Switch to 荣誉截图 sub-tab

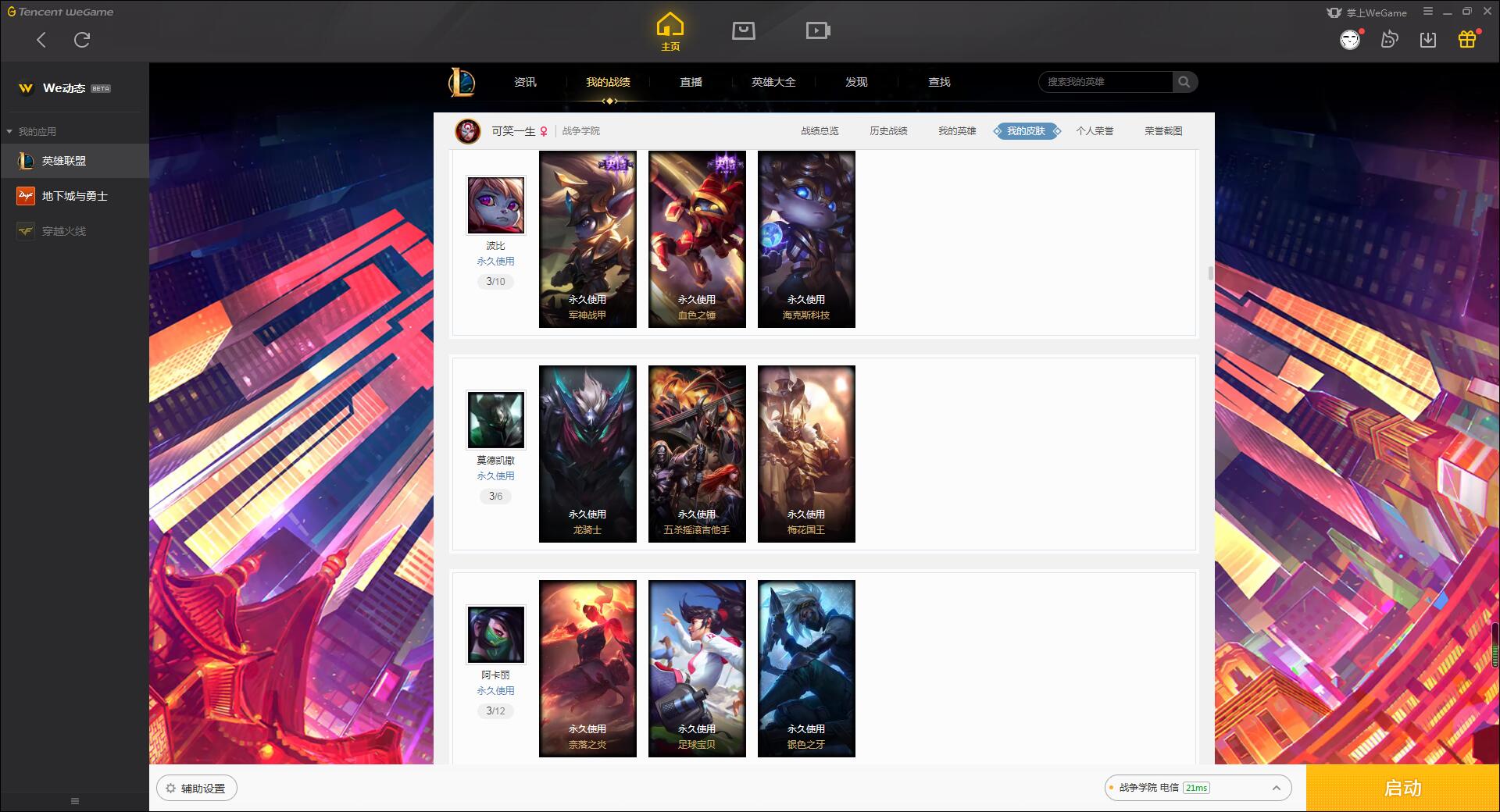pos(1163,131)
